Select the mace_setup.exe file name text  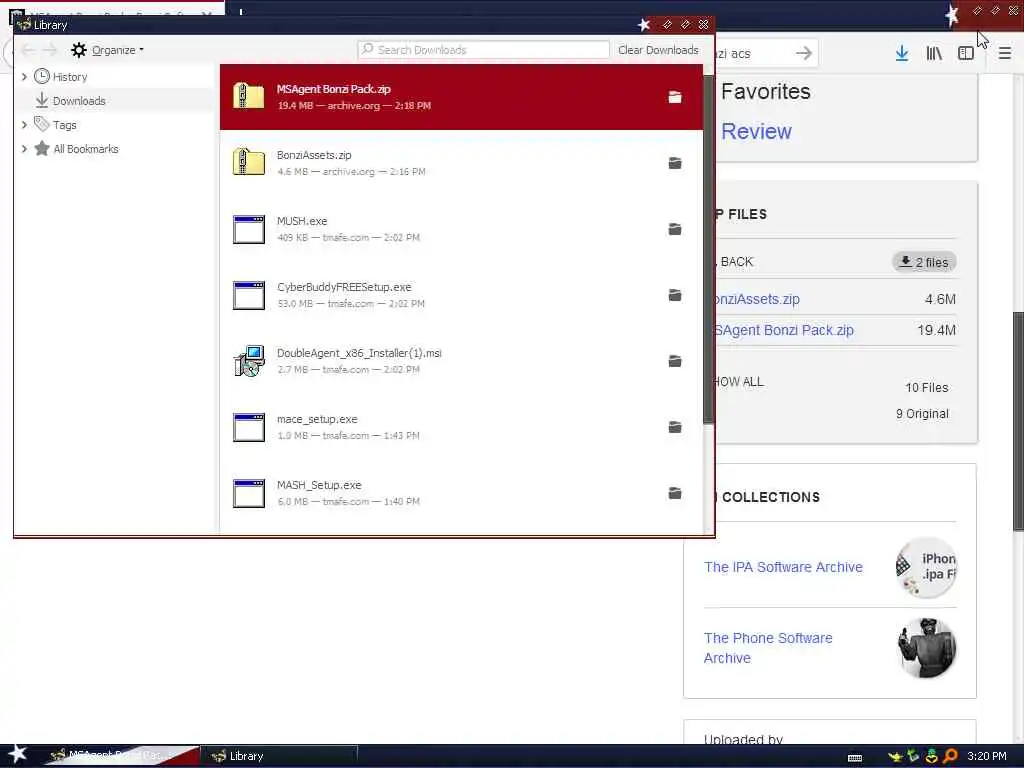click(317, 419)
